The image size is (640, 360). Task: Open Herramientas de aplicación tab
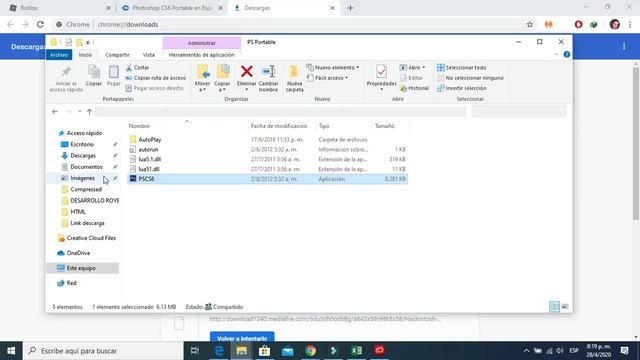pyautogui.click(x=202, y=55)
